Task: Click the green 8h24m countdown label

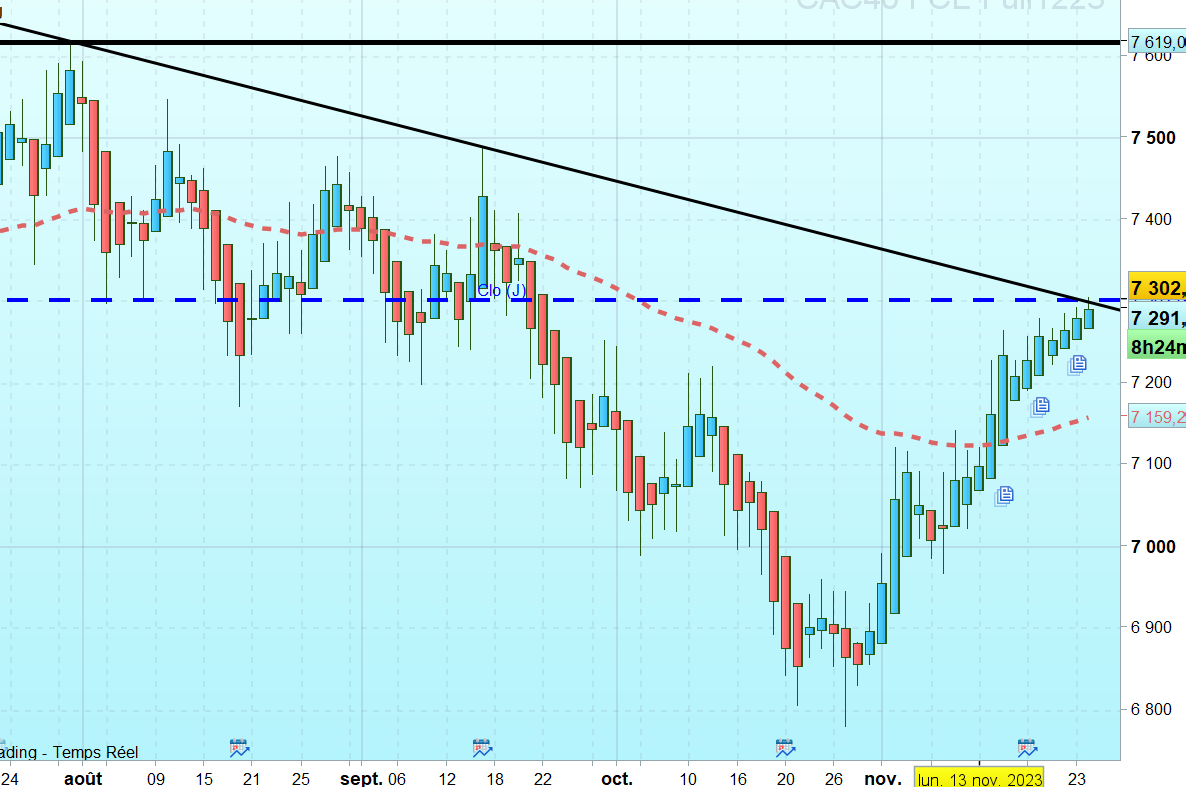Action: [1157, 347]
